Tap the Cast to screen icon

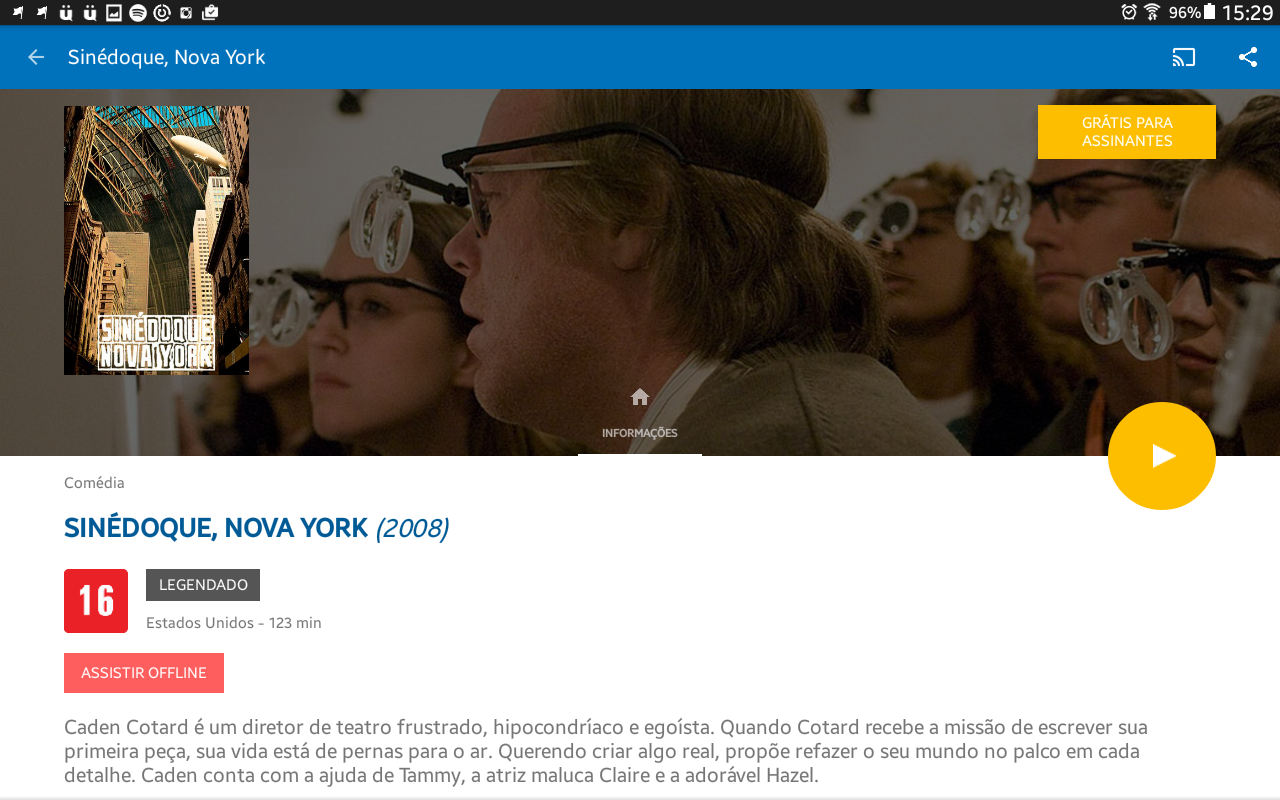[1184, 57]
